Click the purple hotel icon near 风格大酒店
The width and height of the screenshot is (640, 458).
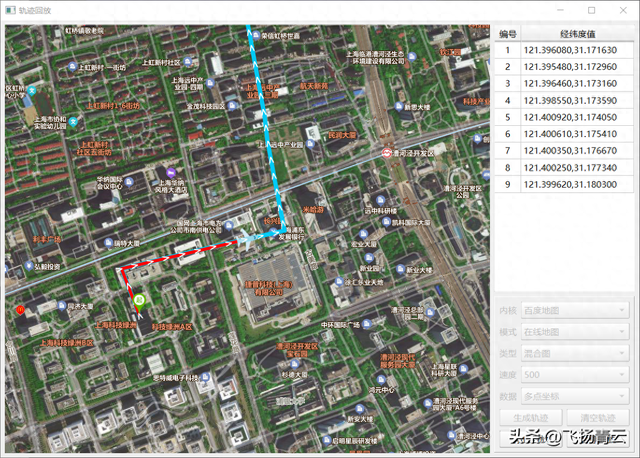pyautogui.click(x=171, y=173)
